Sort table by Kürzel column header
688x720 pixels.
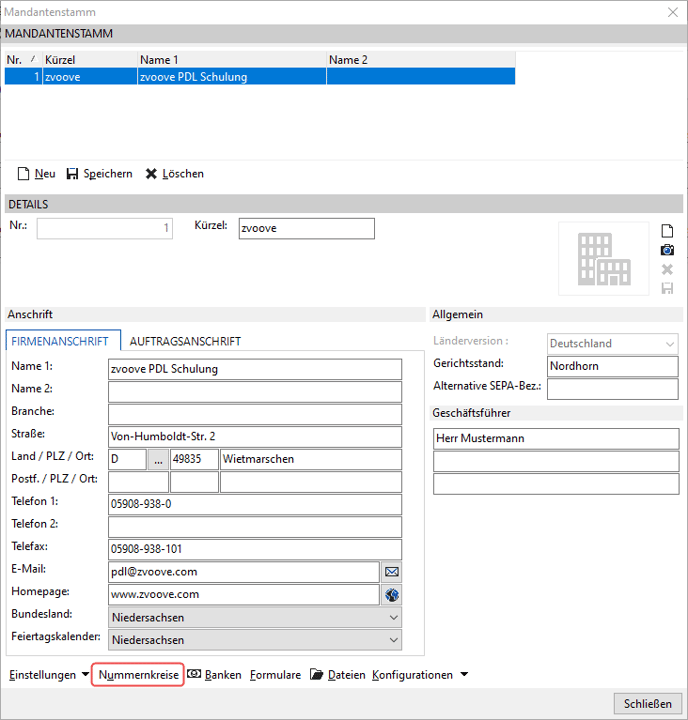[90, 60]
